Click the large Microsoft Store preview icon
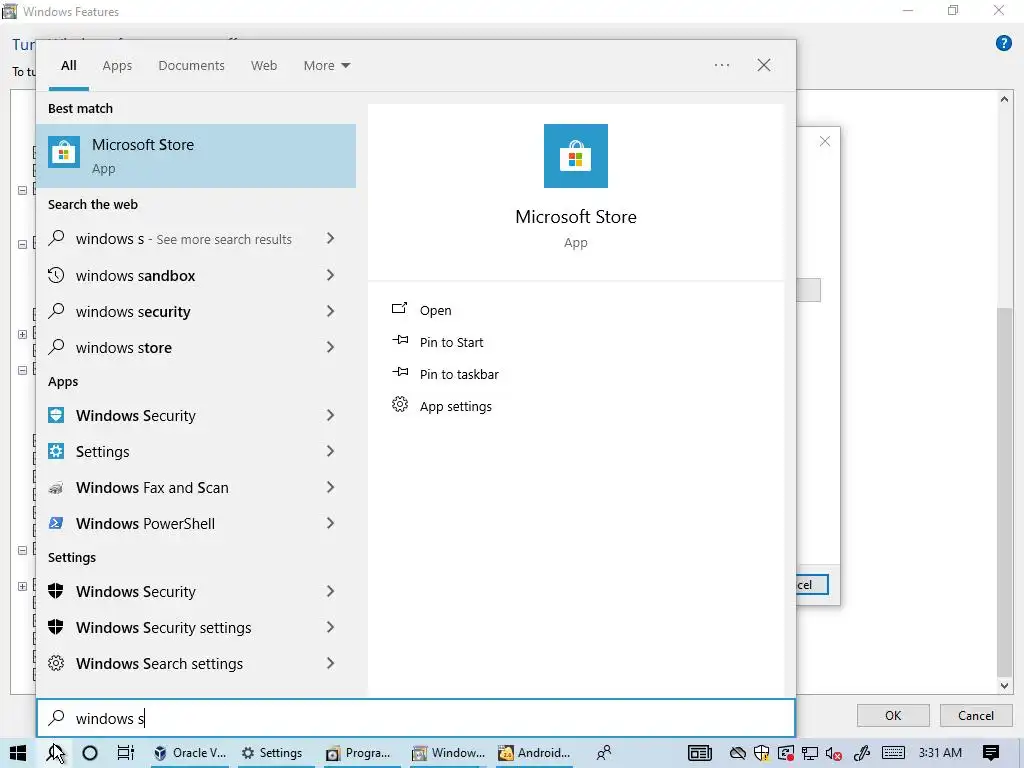The image size is (1024, 768). click(x=575, y=156)
